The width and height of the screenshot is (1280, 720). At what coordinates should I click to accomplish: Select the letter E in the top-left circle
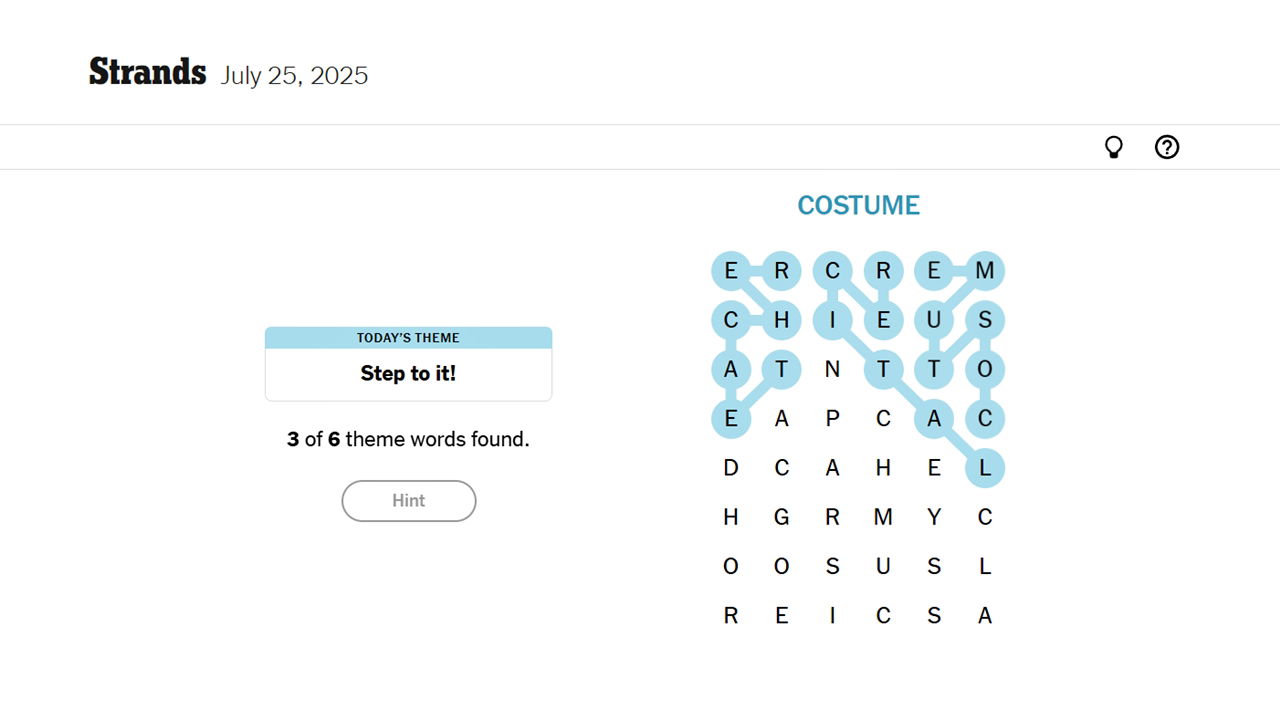pos(731,270)
